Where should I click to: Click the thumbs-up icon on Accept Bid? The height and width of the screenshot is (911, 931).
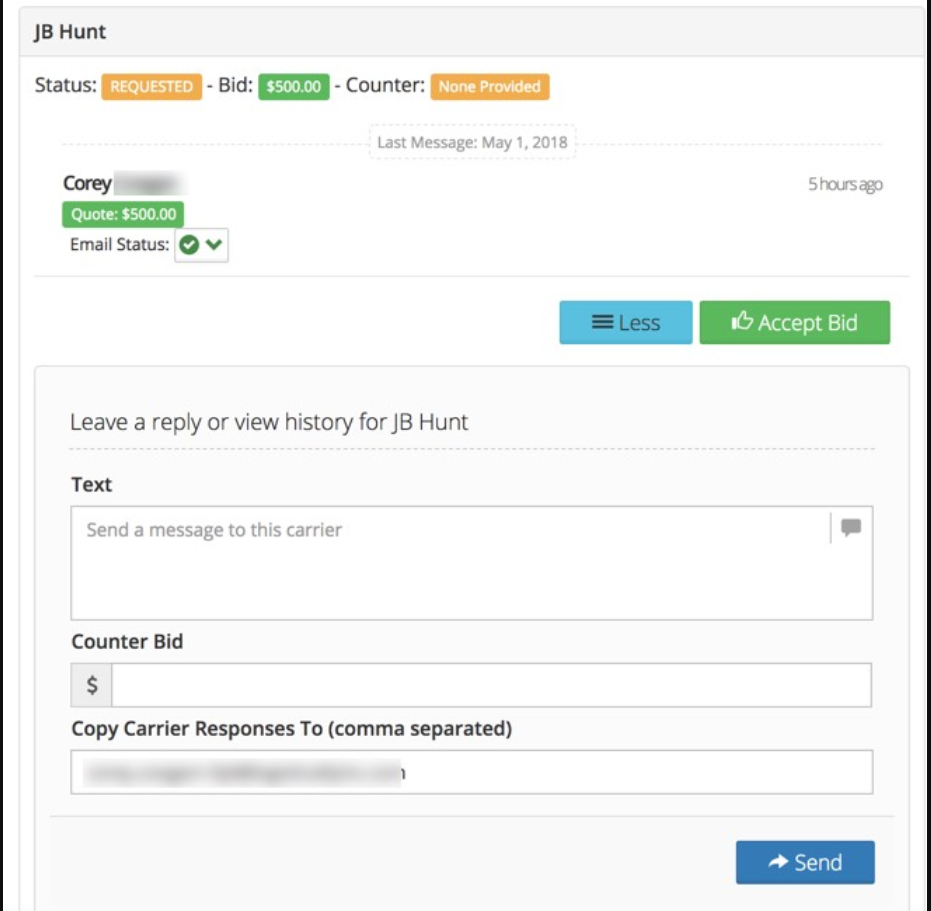pyautogui.click(x=742, y=322)
